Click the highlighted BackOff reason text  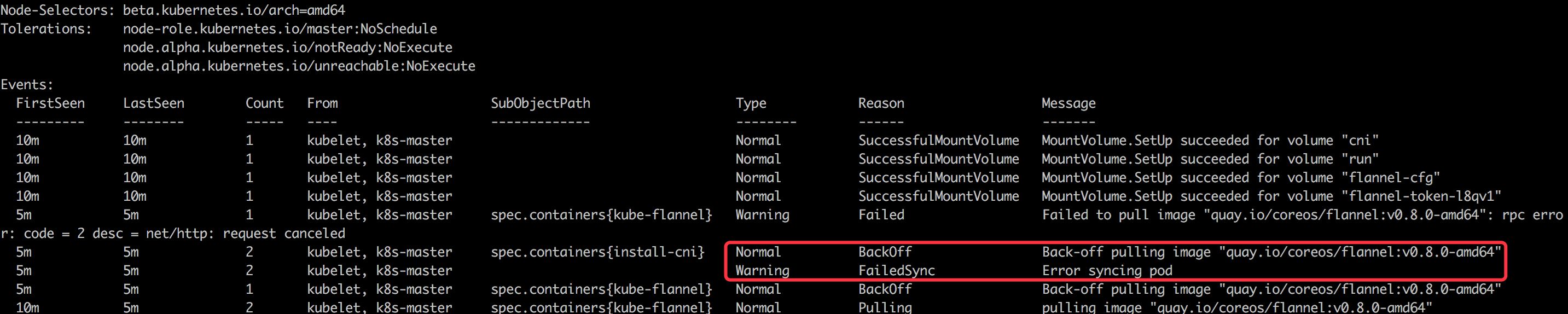(885, 252)
